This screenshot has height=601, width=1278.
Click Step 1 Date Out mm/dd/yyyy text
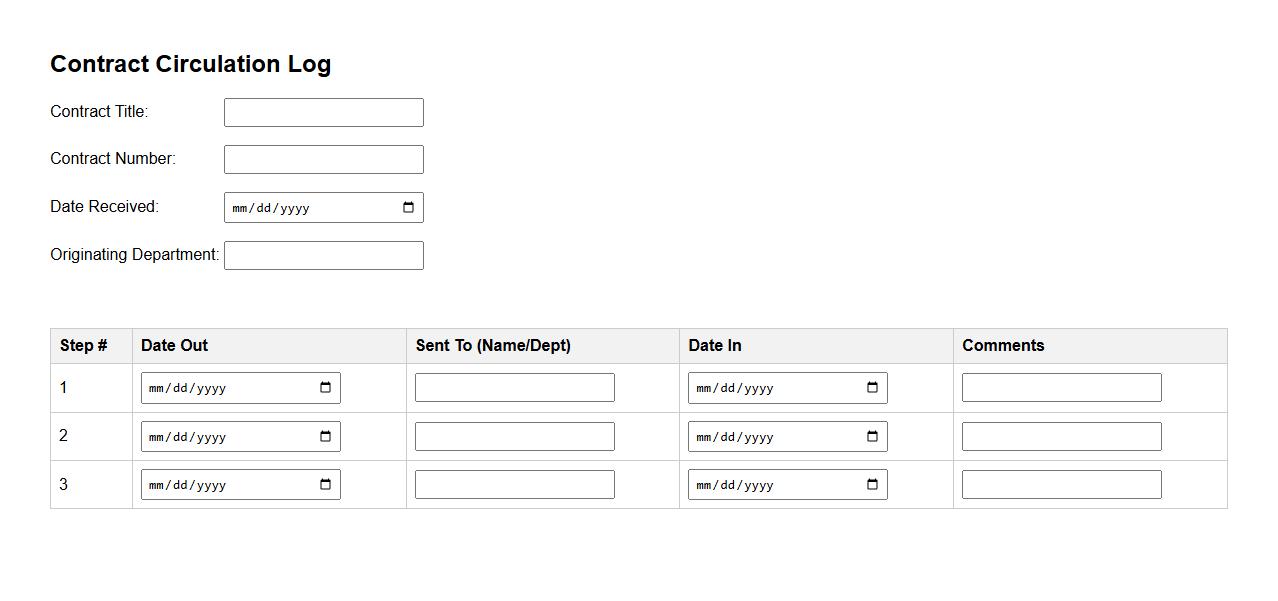coord(187,388)
